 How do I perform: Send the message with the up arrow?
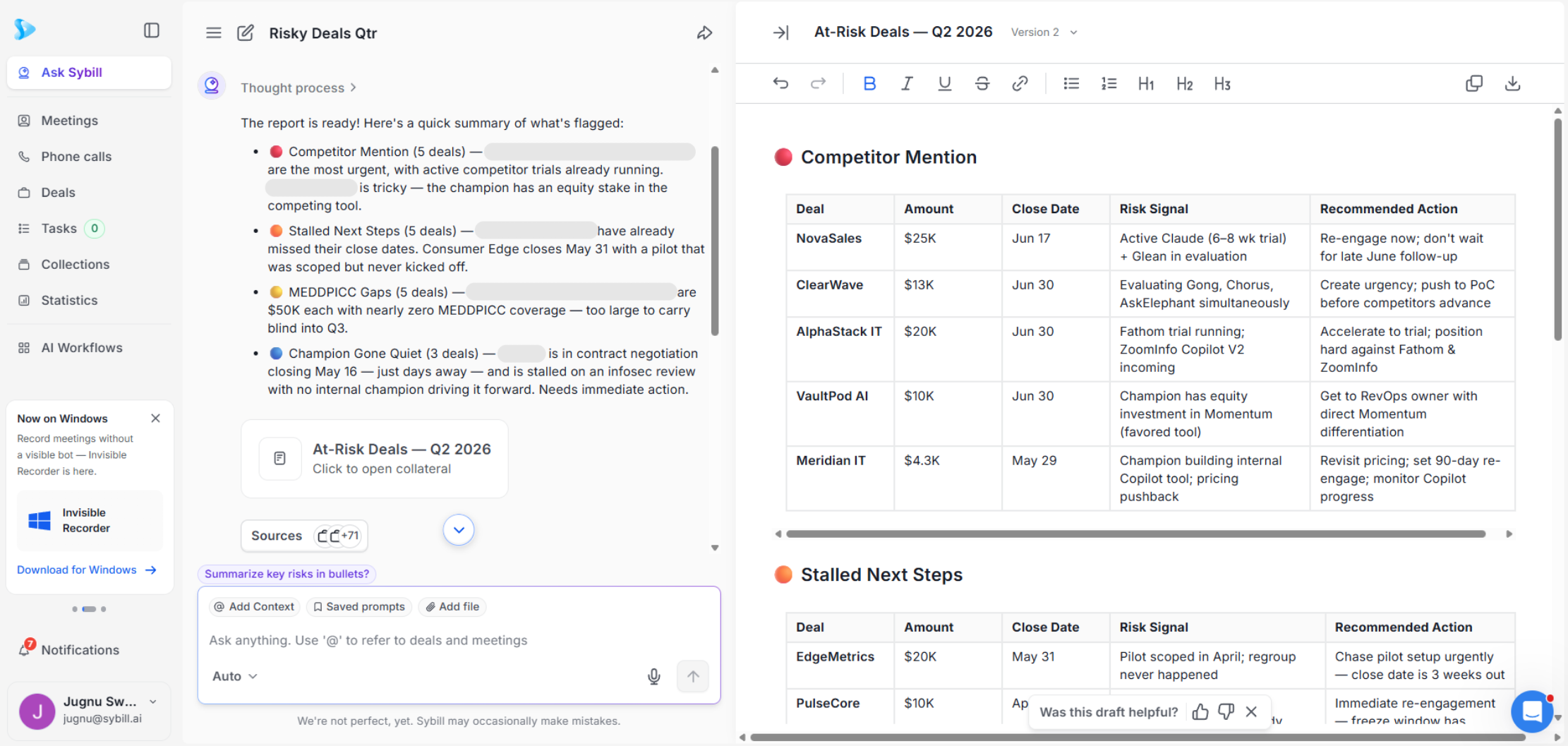[x=693, y=676]
